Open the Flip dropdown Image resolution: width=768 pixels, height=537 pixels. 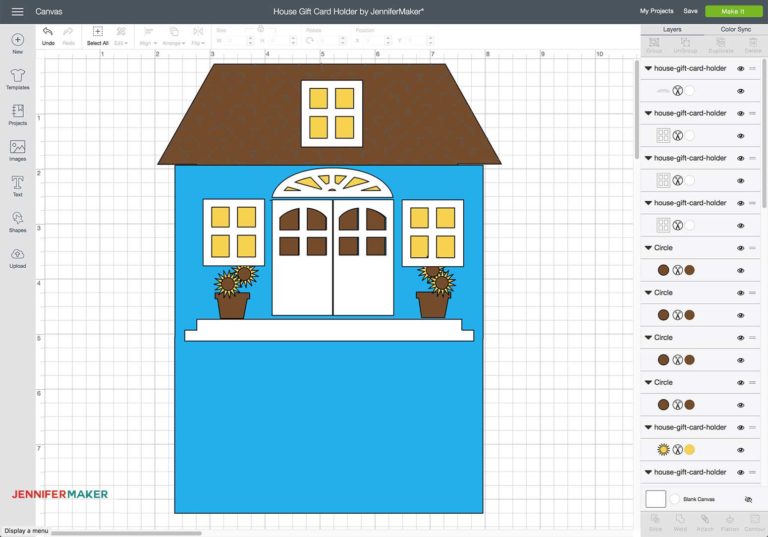click(x=198, y=36)
